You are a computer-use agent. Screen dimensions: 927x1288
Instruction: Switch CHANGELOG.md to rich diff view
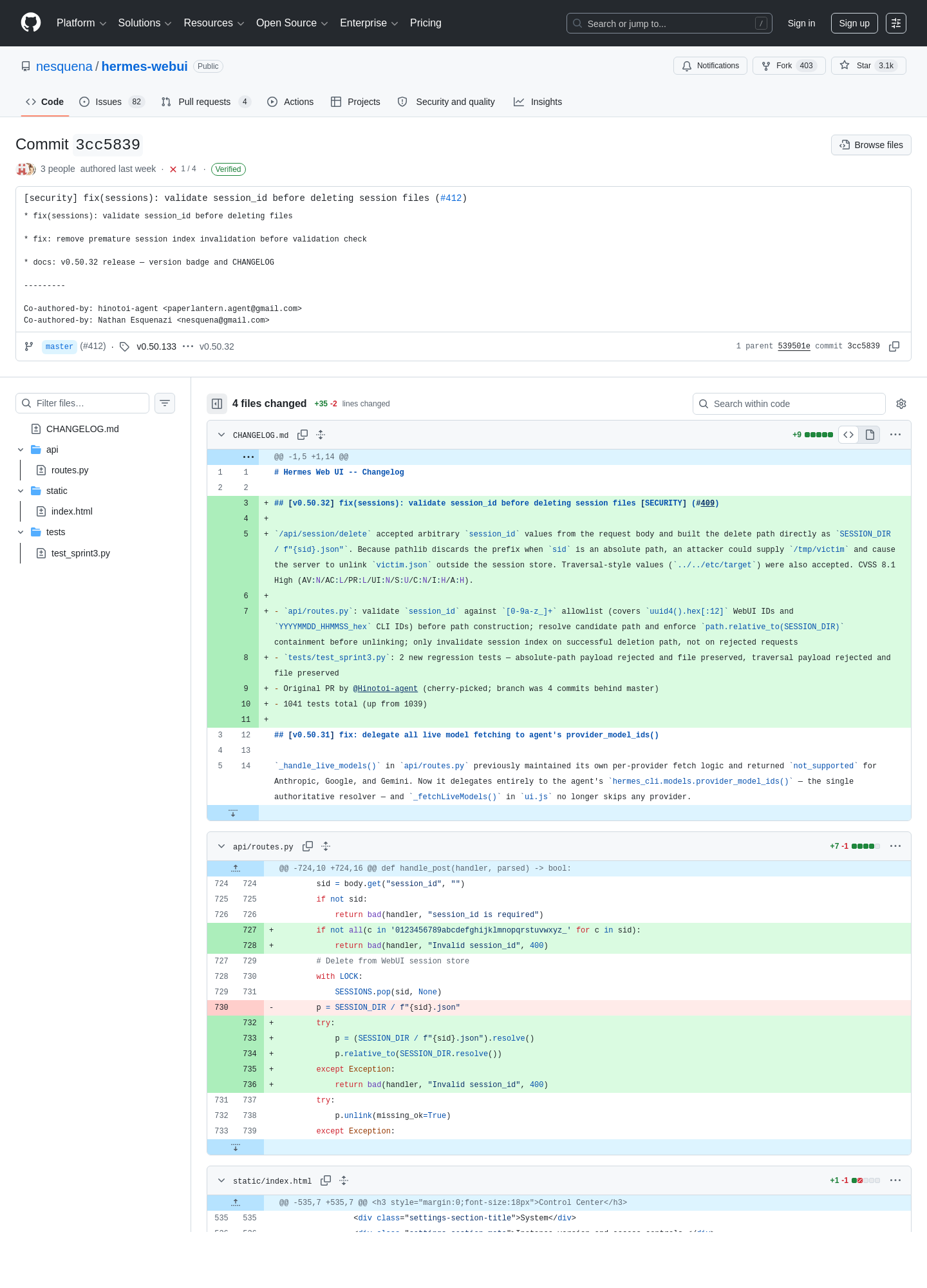point(870,435)
